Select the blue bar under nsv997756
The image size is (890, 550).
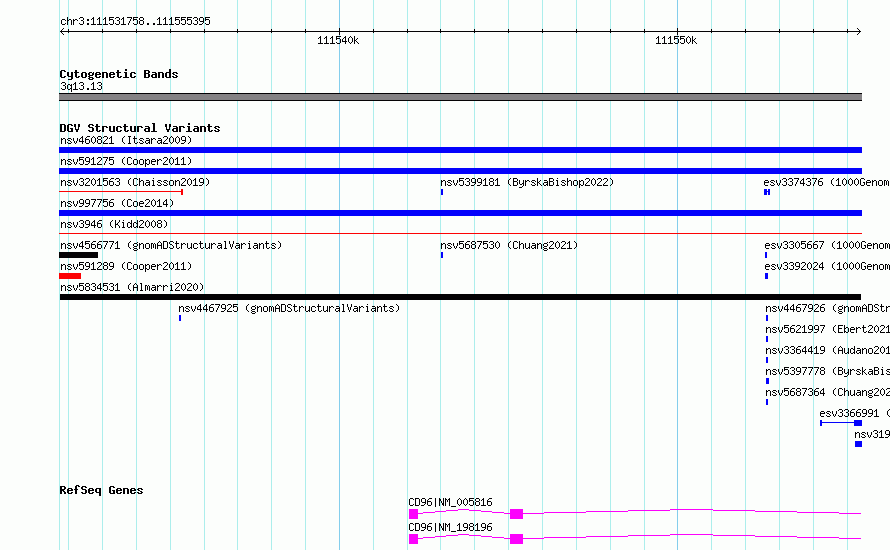click(460, 213)
